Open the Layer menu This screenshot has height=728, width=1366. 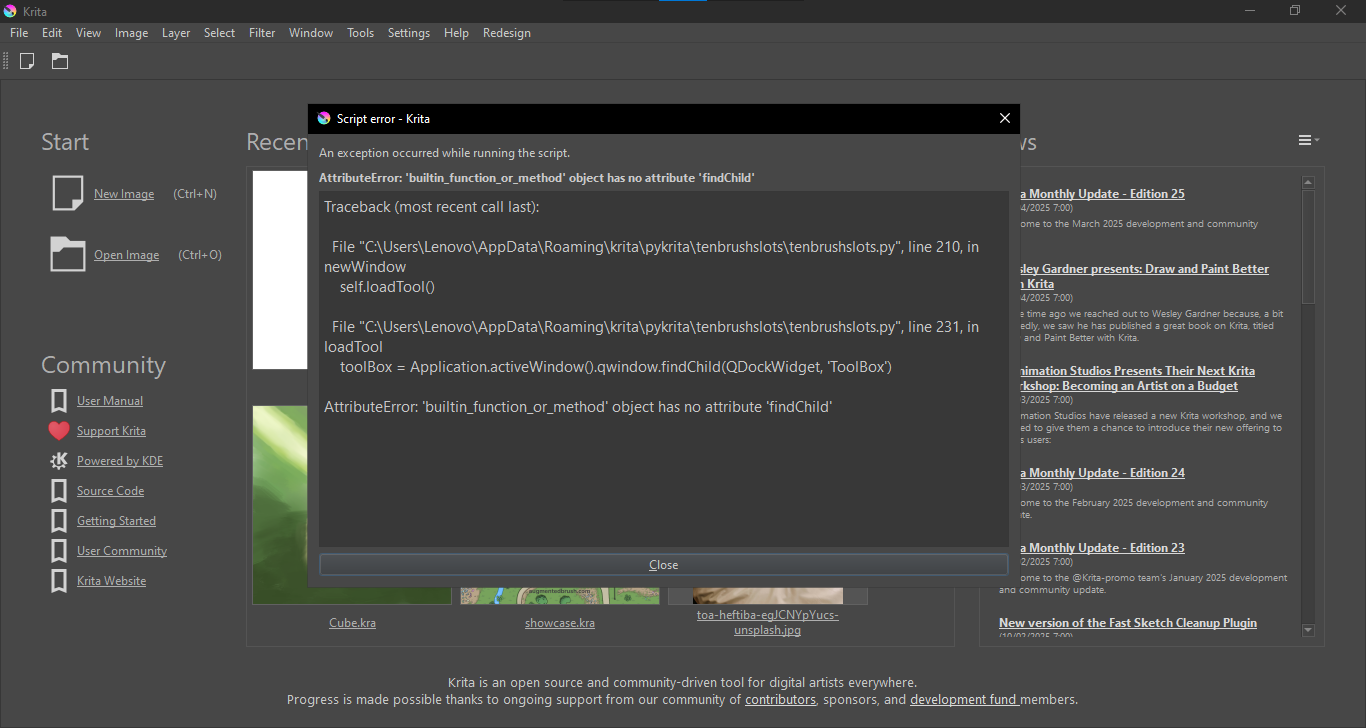point(176,33)
